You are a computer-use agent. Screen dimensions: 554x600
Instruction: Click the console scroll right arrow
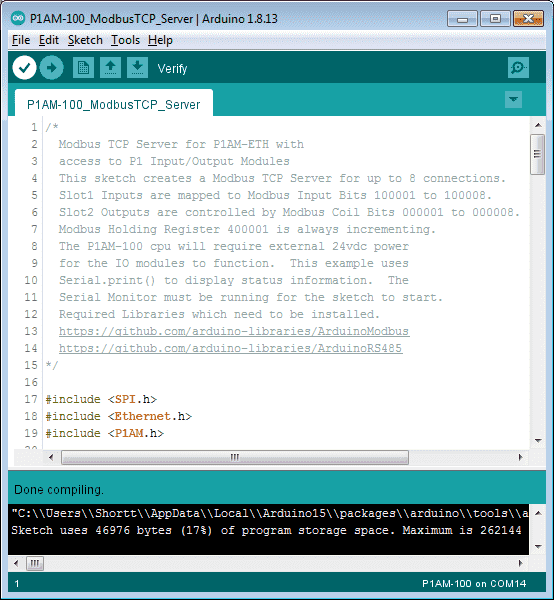tap(520, 563)
